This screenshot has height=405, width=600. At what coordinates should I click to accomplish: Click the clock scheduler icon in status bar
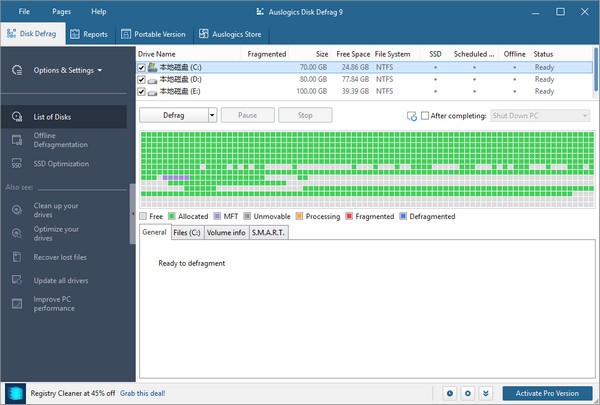point(450,393)
